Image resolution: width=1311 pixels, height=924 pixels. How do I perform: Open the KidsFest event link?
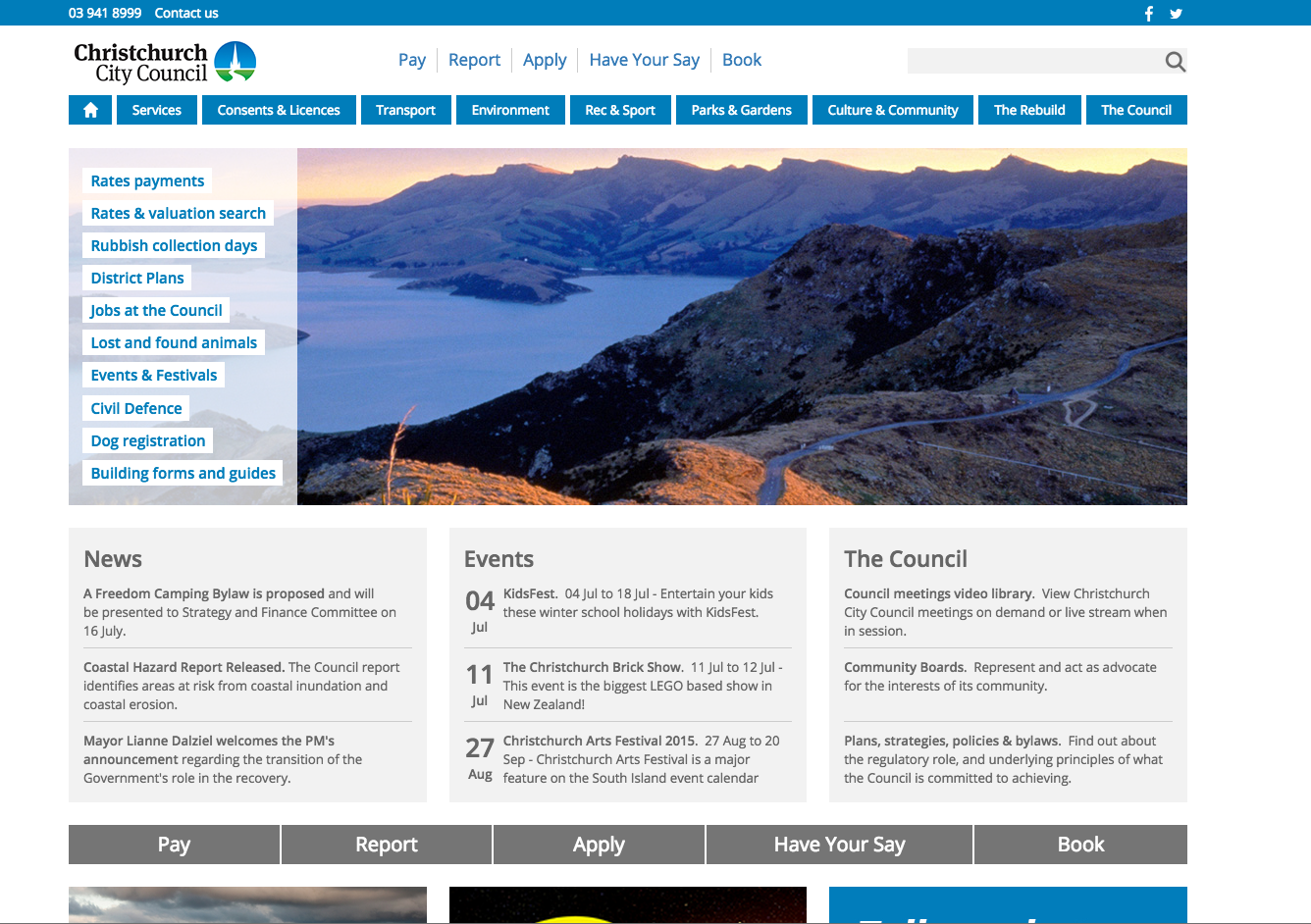coord(530,593)
